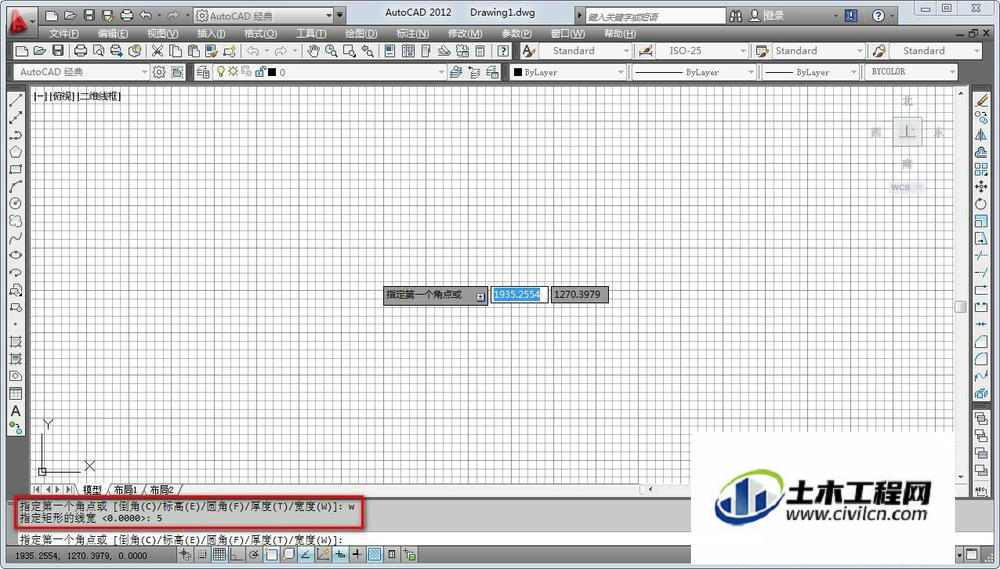The width and height of the screenshot is (1000, 569).
Task: Open the ISO-25 dimension style dropdown
Action: (x=743, y=51)
